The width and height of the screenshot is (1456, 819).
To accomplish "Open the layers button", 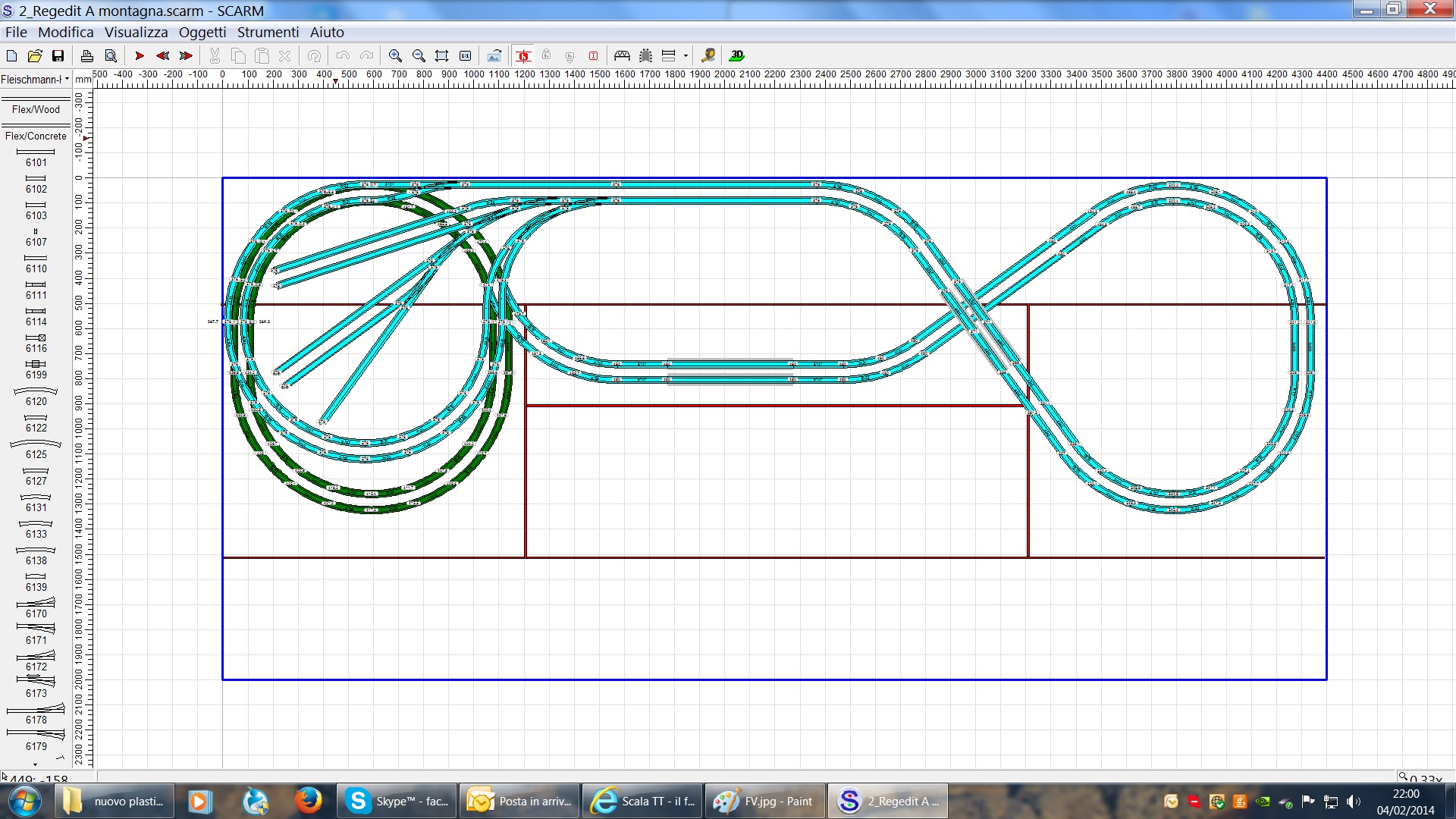I will (x=669, y=56).
